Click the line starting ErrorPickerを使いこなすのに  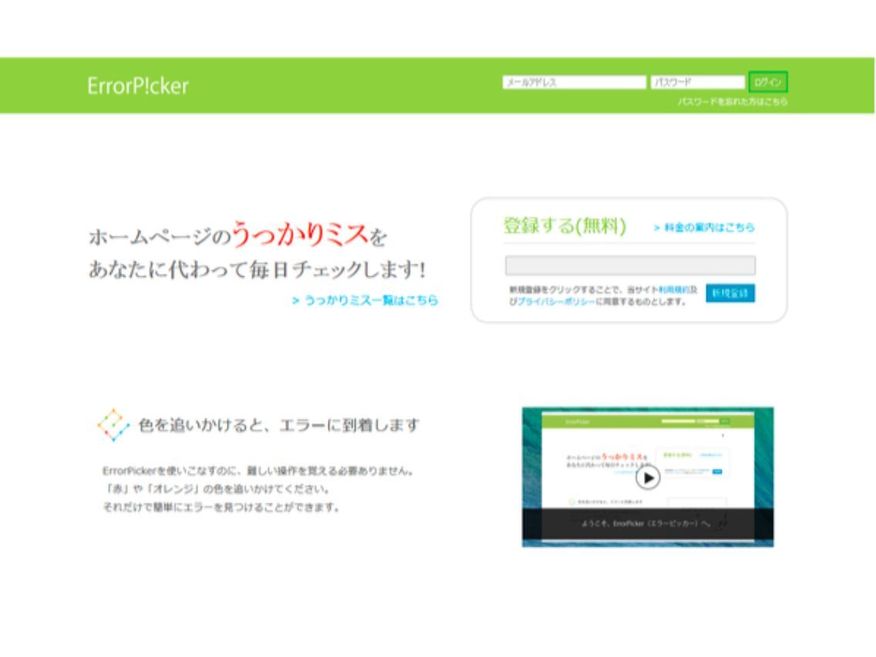[258, 471]
